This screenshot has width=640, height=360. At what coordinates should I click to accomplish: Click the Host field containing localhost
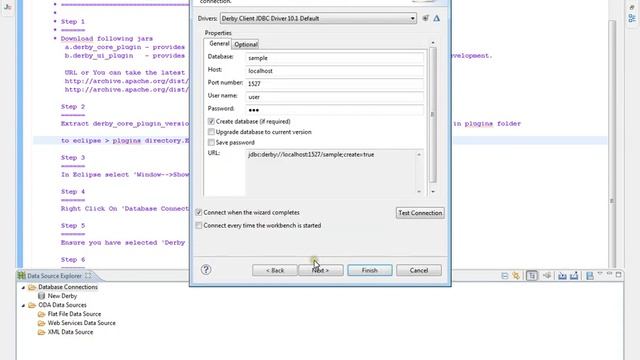(x=334, y=71)
